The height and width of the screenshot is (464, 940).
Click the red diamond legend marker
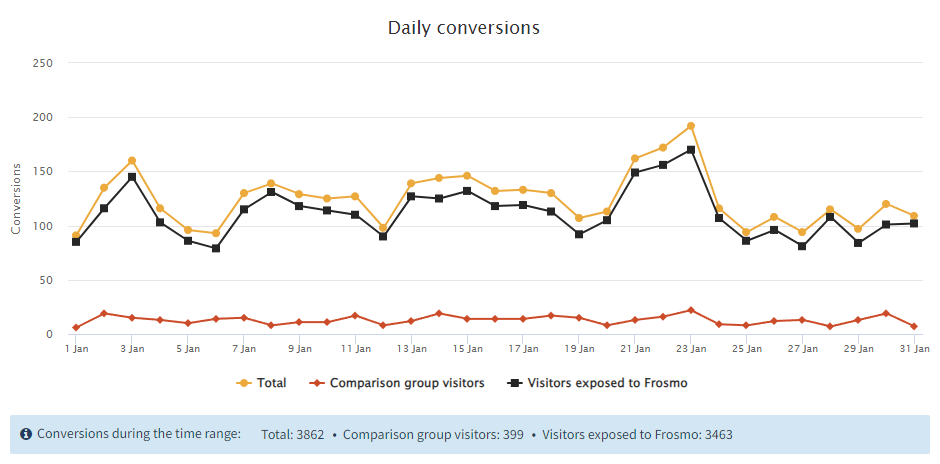pos(316,383)
